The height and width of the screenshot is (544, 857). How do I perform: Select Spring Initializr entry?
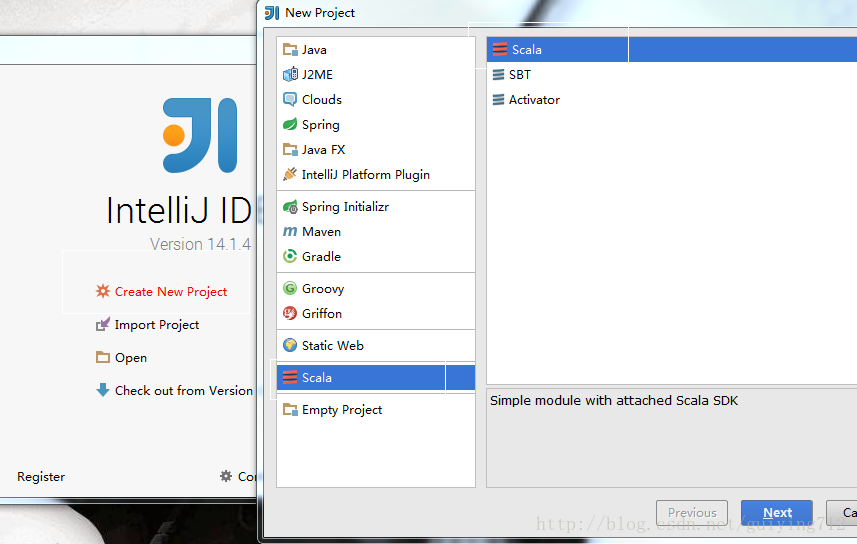(x=375, y=207)
